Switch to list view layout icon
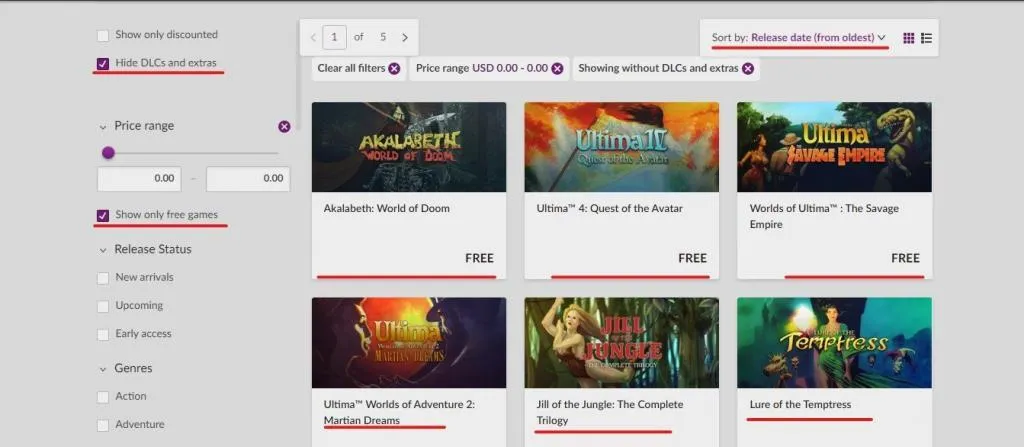The image size is (1024, 447). click(926, 38)
